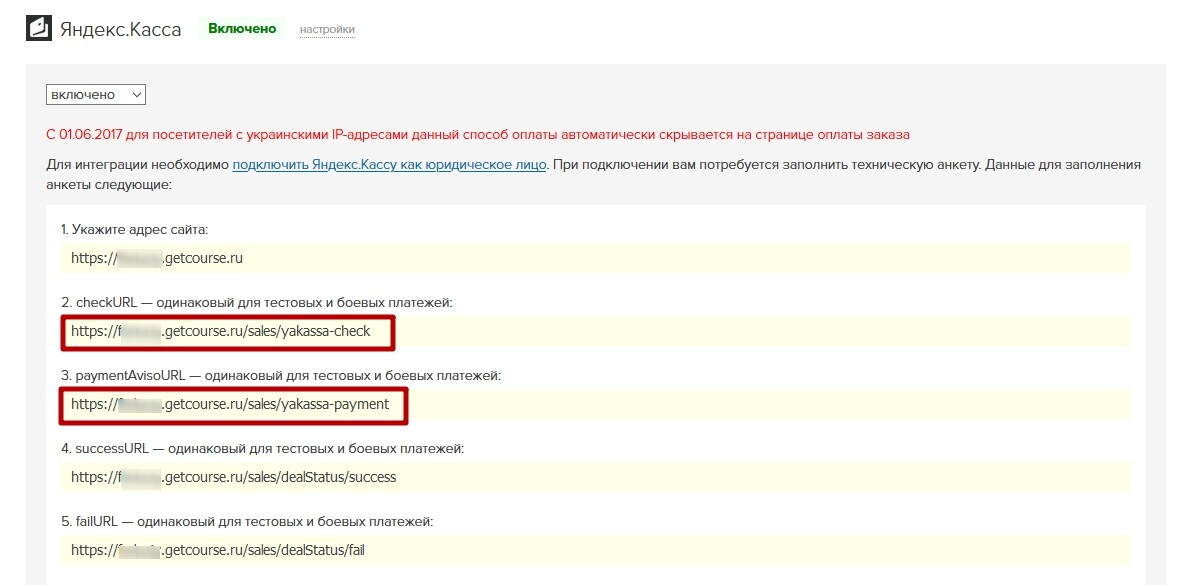The image size is (1191, 585).
Task: Select the dealStatus/success URL field
Action: [x=596, y=477]
